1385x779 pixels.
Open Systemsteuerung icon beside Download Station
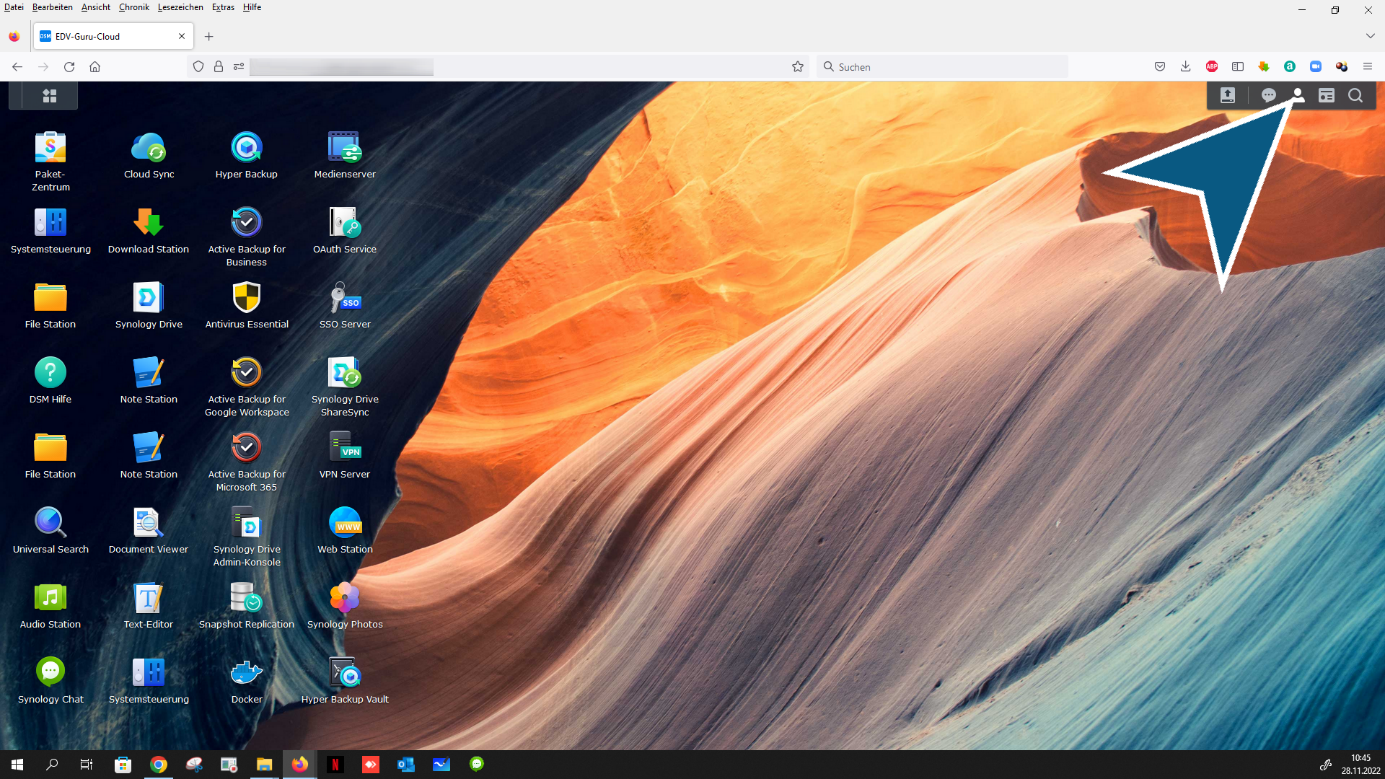coord(50,223)
